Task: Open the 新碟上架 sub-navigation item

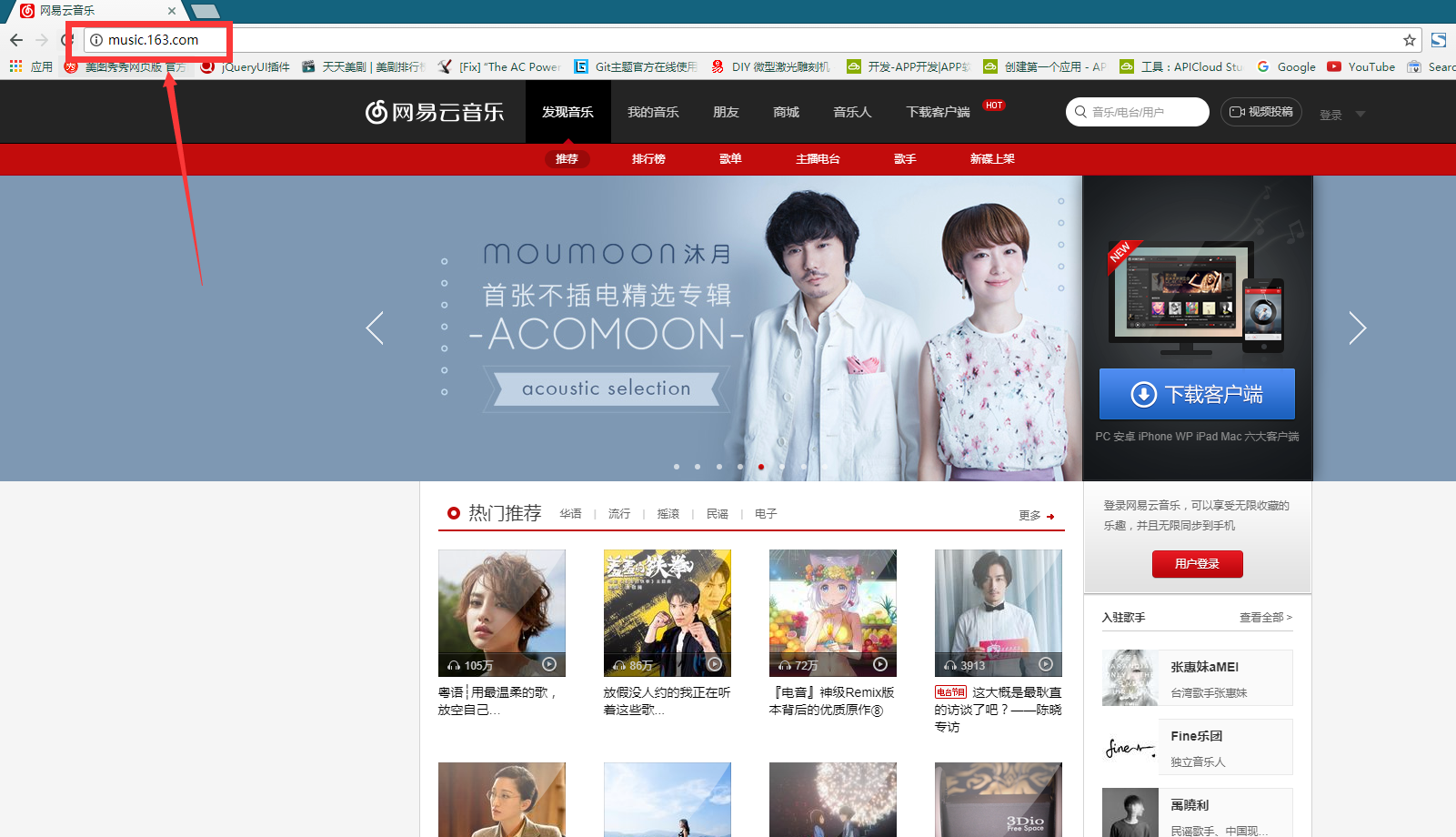Action: 992,159
